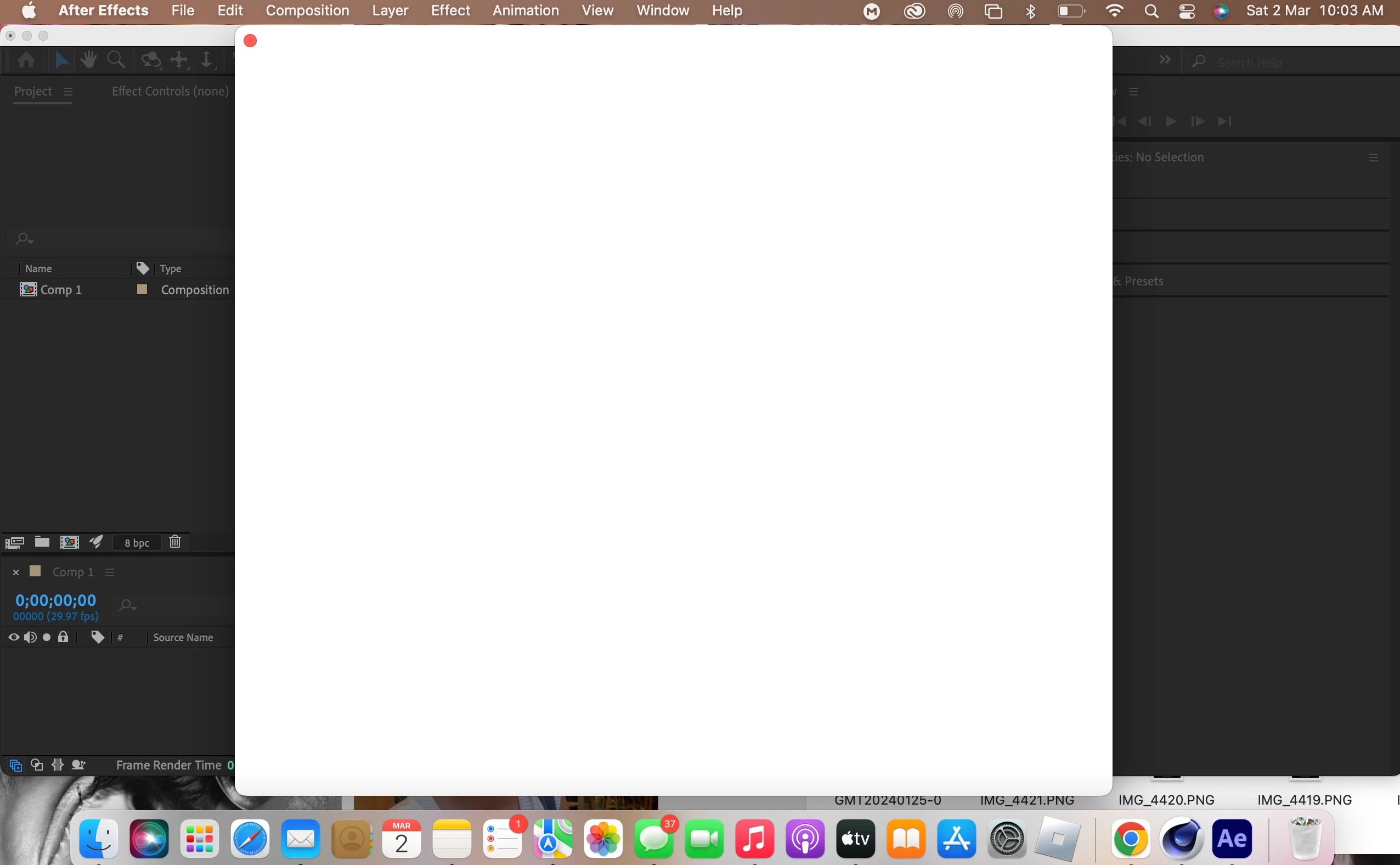The image size is (1400, 865).
Task: Select the Orbit camera tool
Action: tap(151, 59)
